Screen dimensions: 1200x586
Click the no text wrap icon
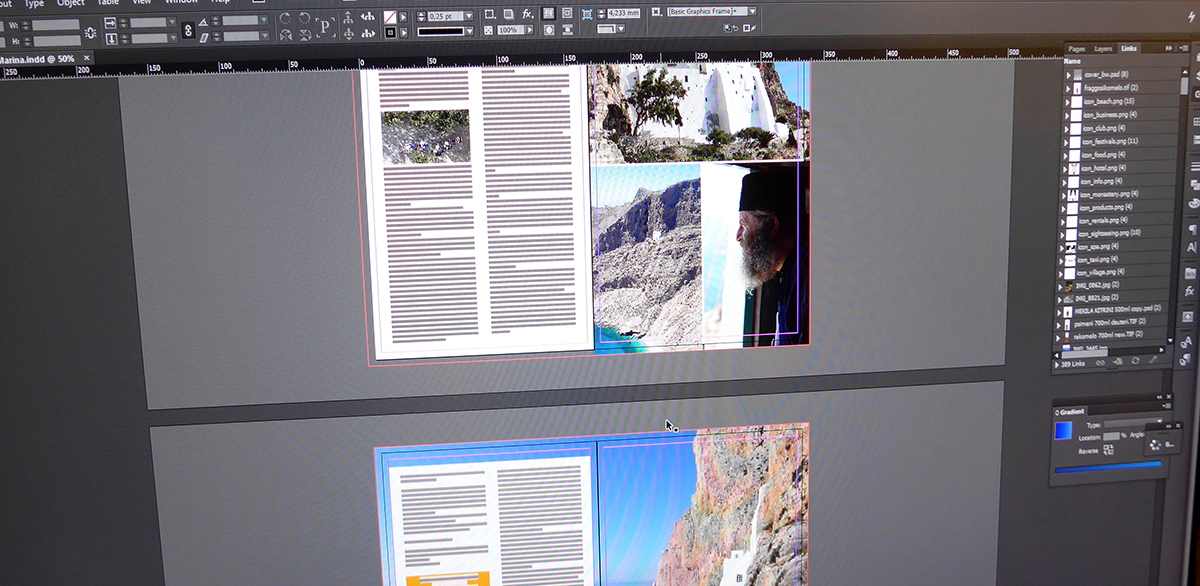pos(549,13)
